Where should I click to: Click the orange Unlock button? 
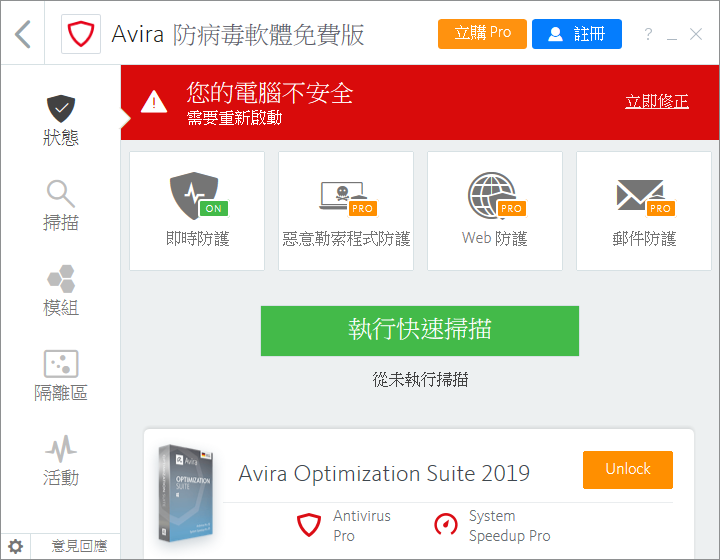[x=628, y=470]
